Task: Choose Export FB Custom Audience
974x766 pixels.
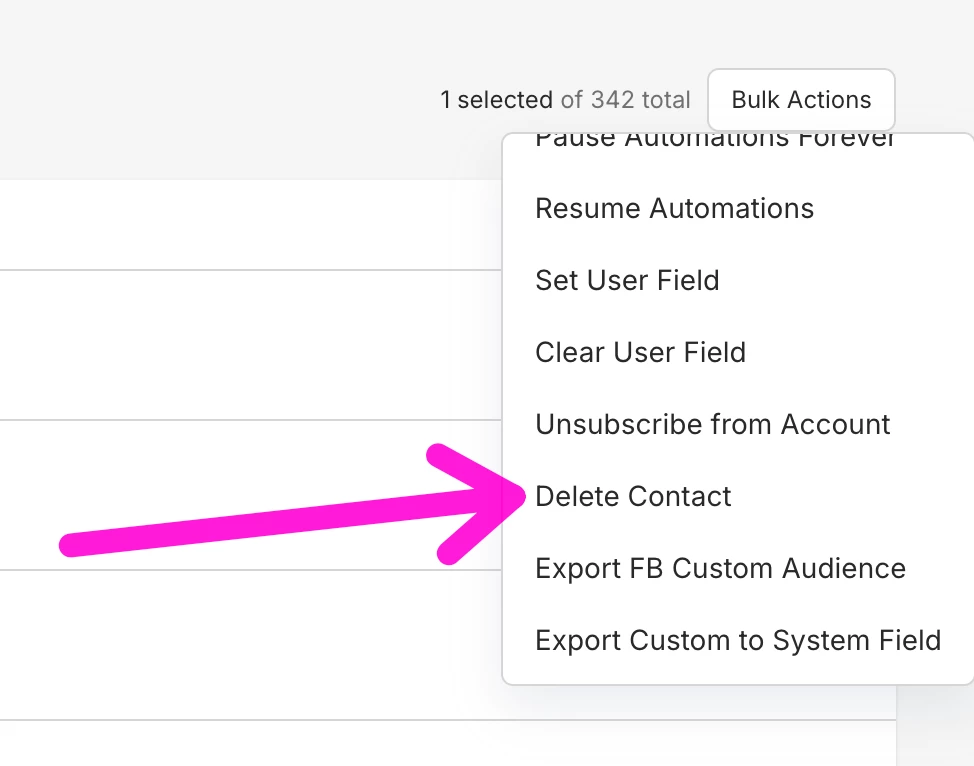Action: coord(720,568)
